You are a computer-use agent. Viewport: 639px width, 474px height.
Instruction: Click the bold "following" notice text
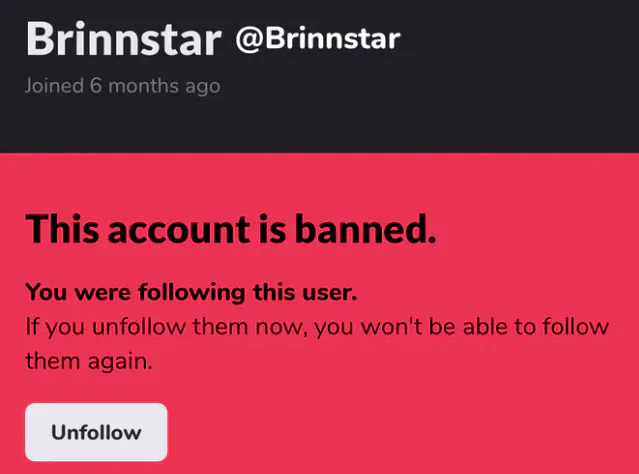pos(181,293)
